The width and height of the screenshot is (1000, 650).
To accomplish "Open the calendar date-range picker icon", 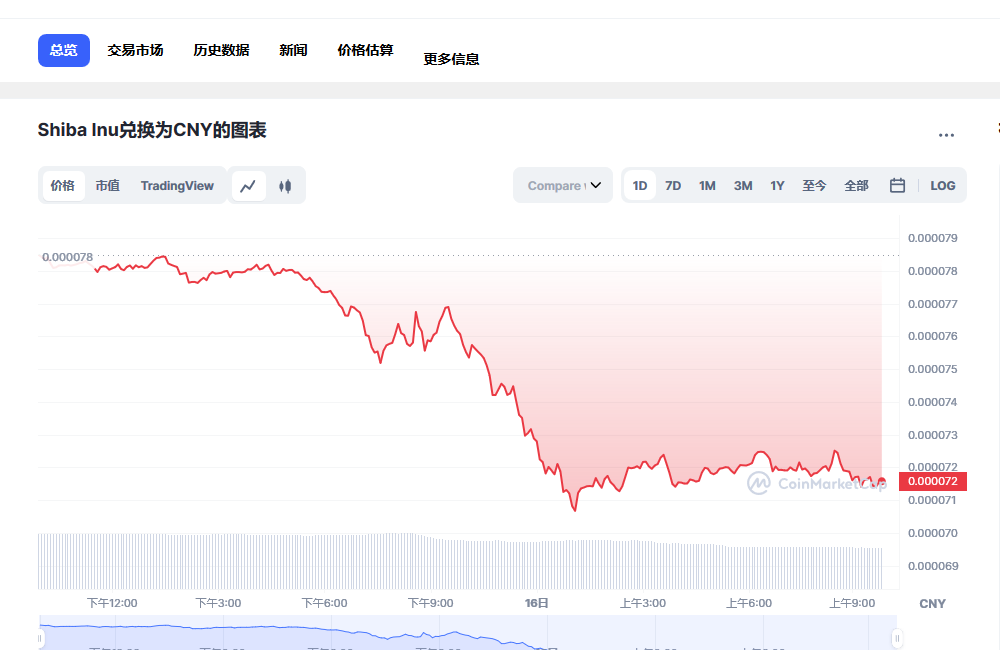I will pos(896,185).
